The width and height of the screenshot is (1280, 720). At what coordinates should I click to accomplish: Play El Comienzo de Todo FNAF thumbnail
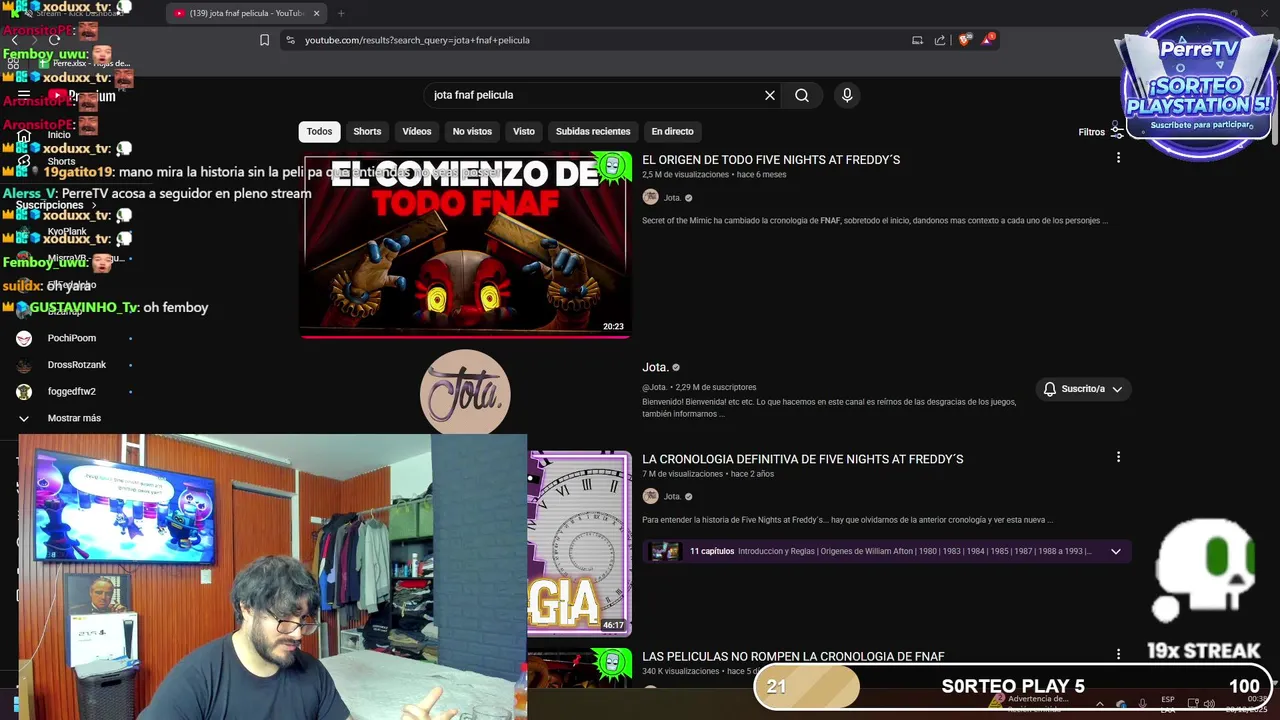465,245
